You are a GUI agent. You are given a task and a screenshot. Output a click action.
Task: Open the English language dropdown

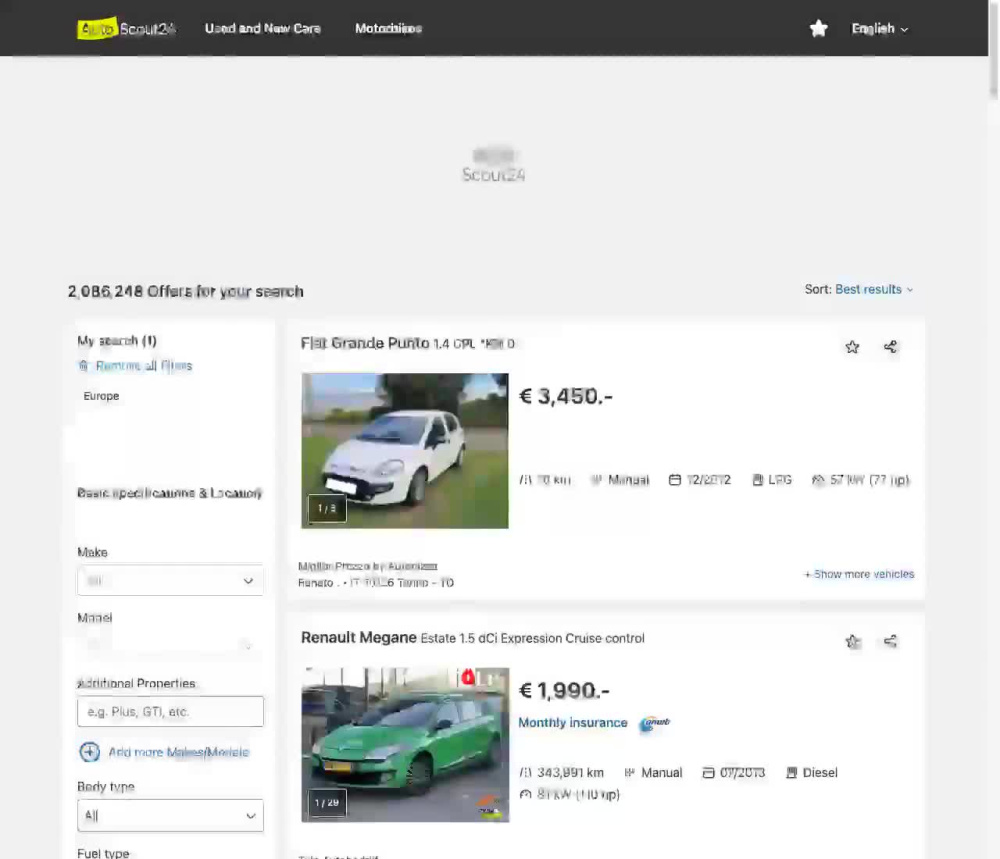coord(879,29)
